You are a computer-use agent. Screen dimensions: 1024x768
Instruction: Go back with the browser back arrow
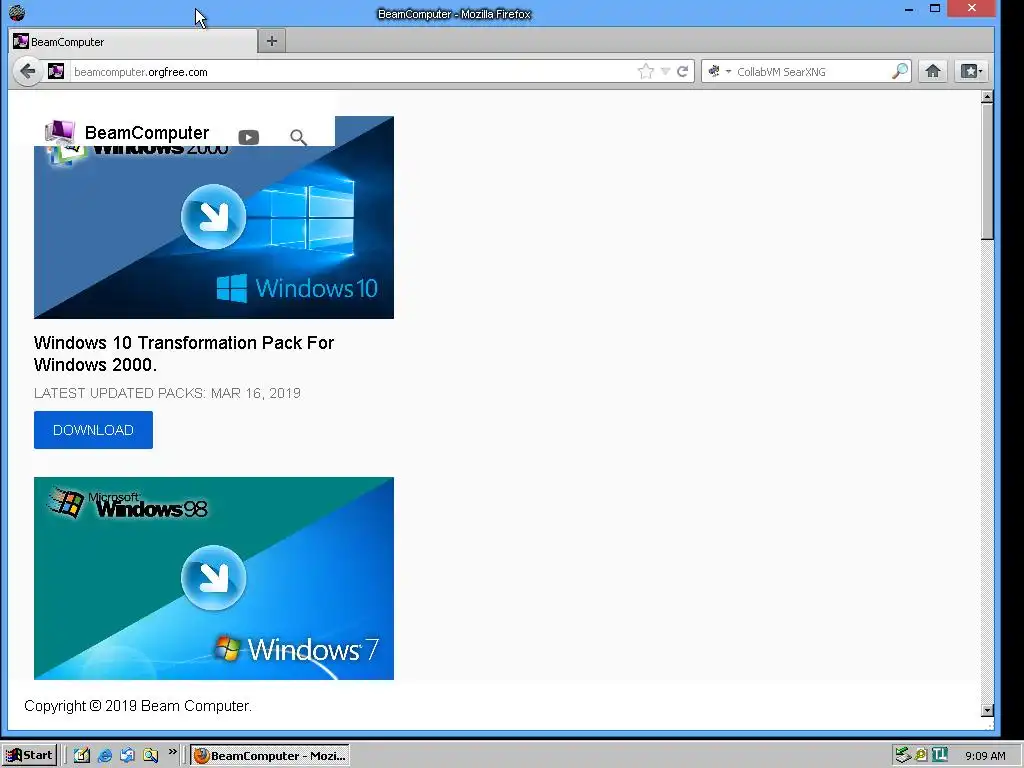click(x=27, y=71)
